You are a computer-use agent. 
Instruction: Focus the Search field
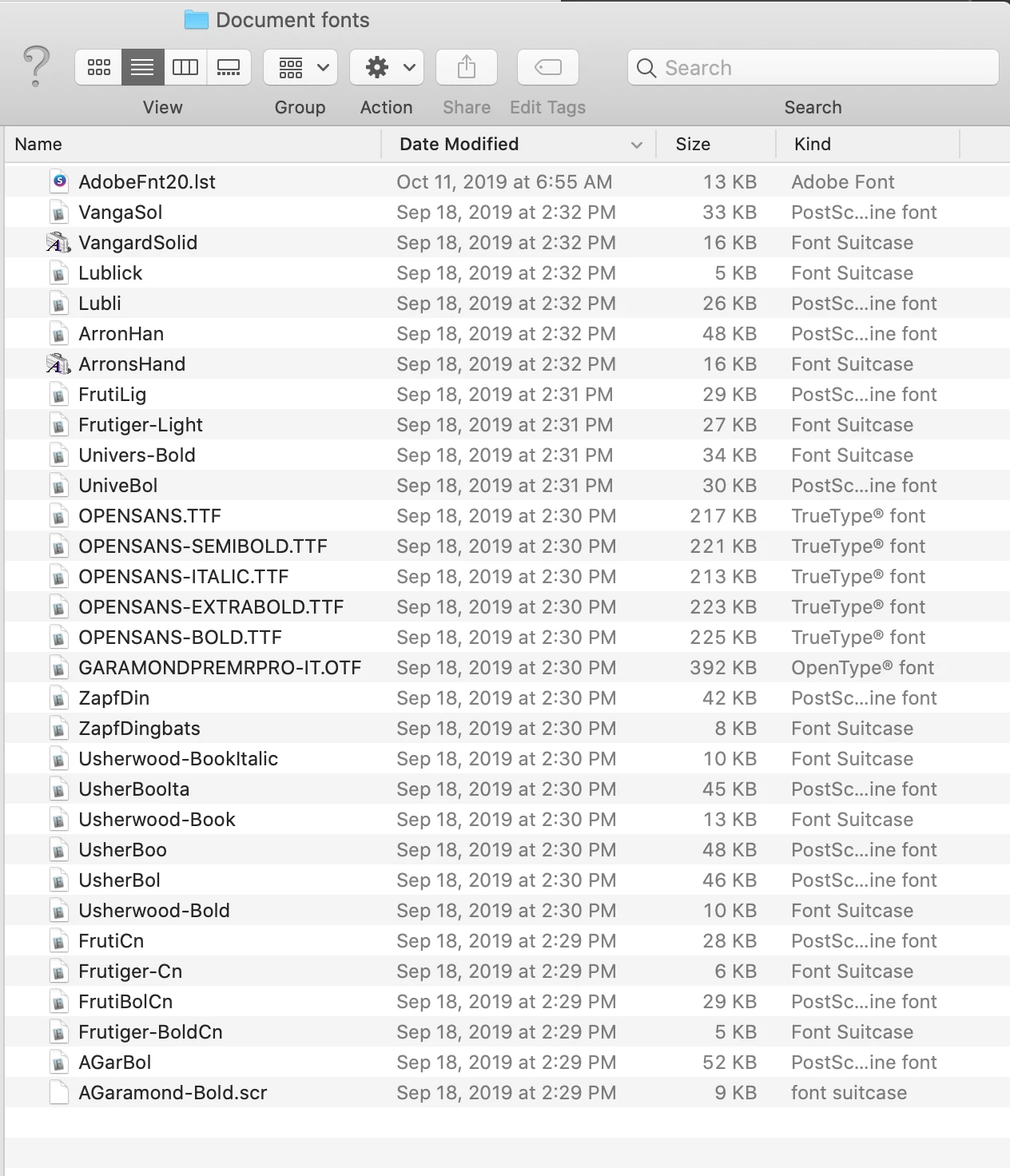[813, 68]
